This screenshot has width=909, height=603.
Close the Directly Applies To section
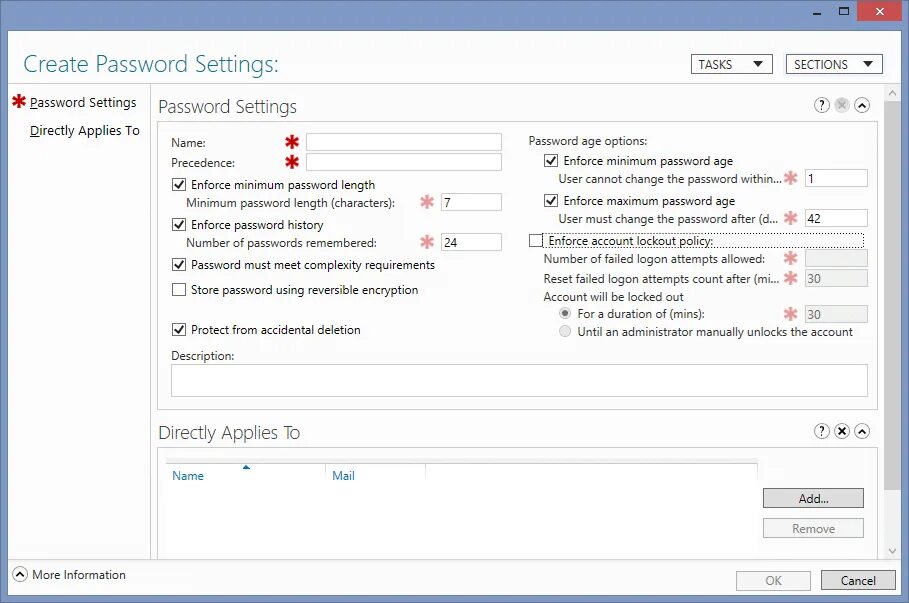coord(842,431)
